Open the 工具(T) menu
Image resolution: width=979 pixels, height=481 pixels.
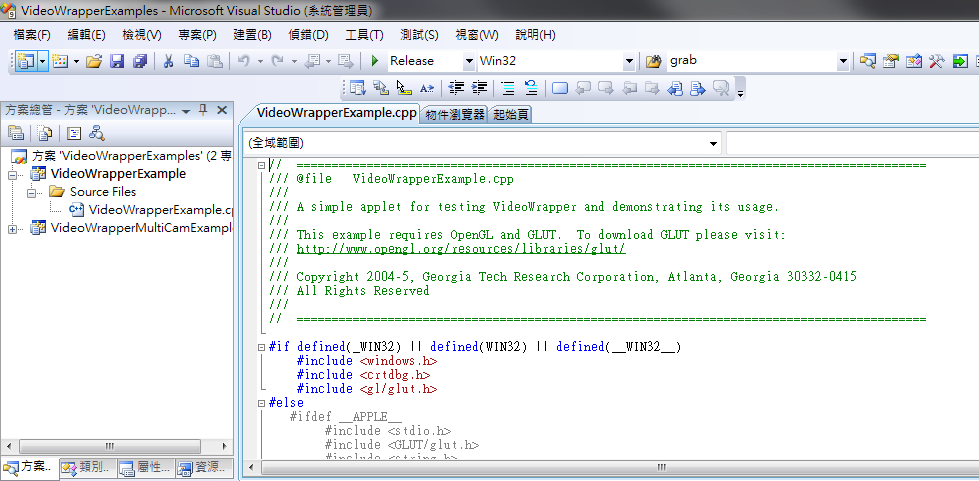365,35
